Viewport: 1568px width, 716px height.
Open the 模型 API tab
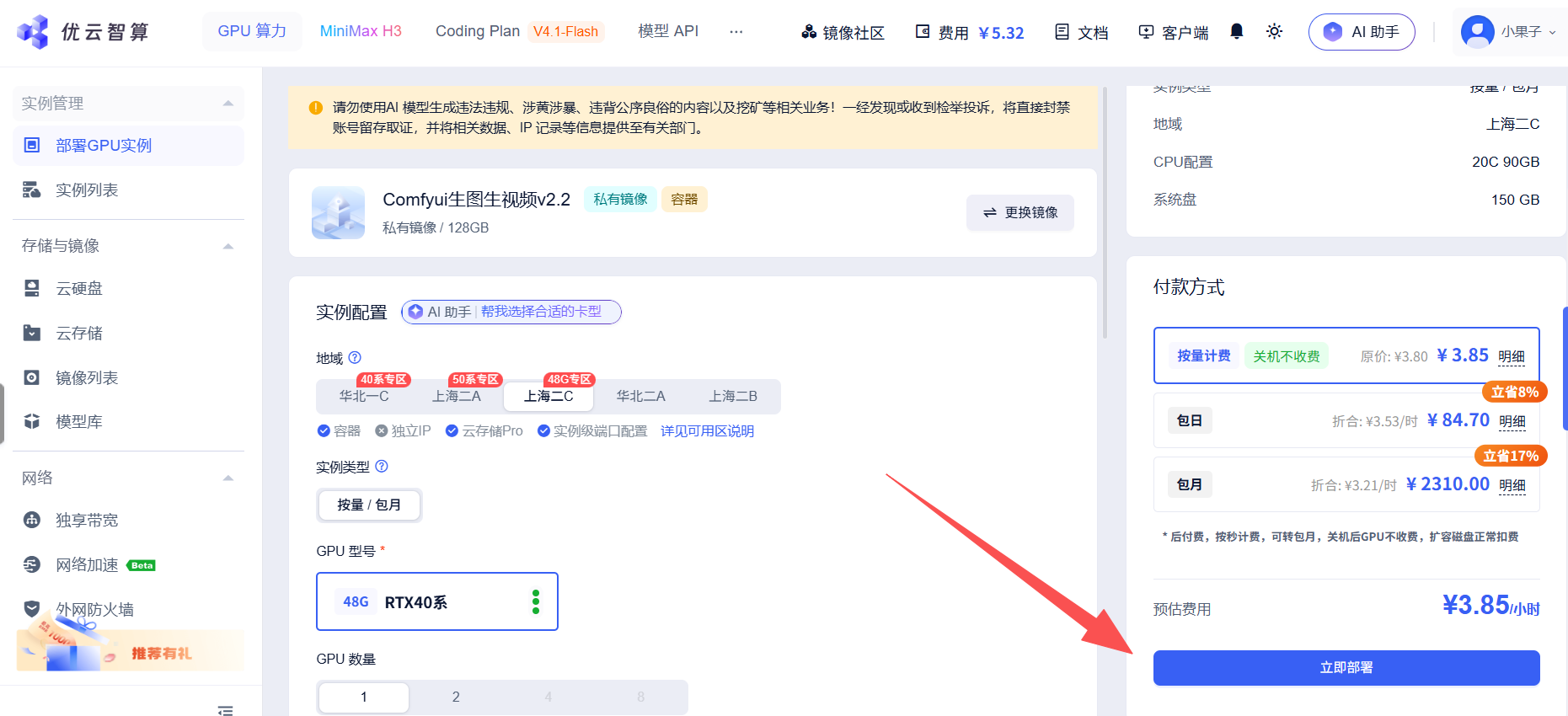click(x=668, y=31)
